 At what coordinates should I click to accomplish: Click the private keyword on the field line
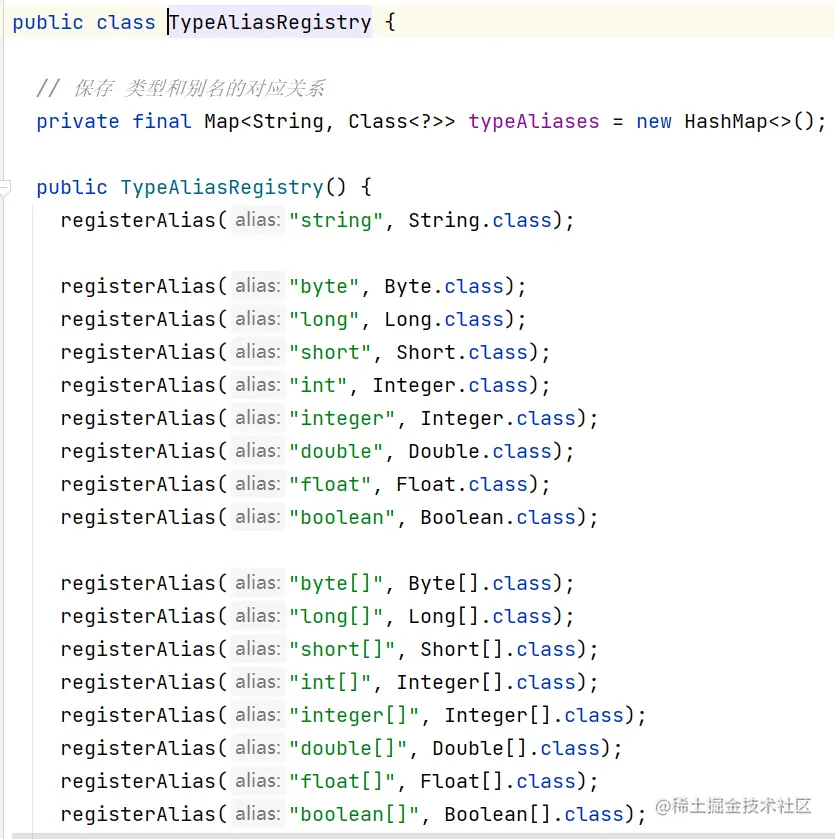click(x=78, y=121)
